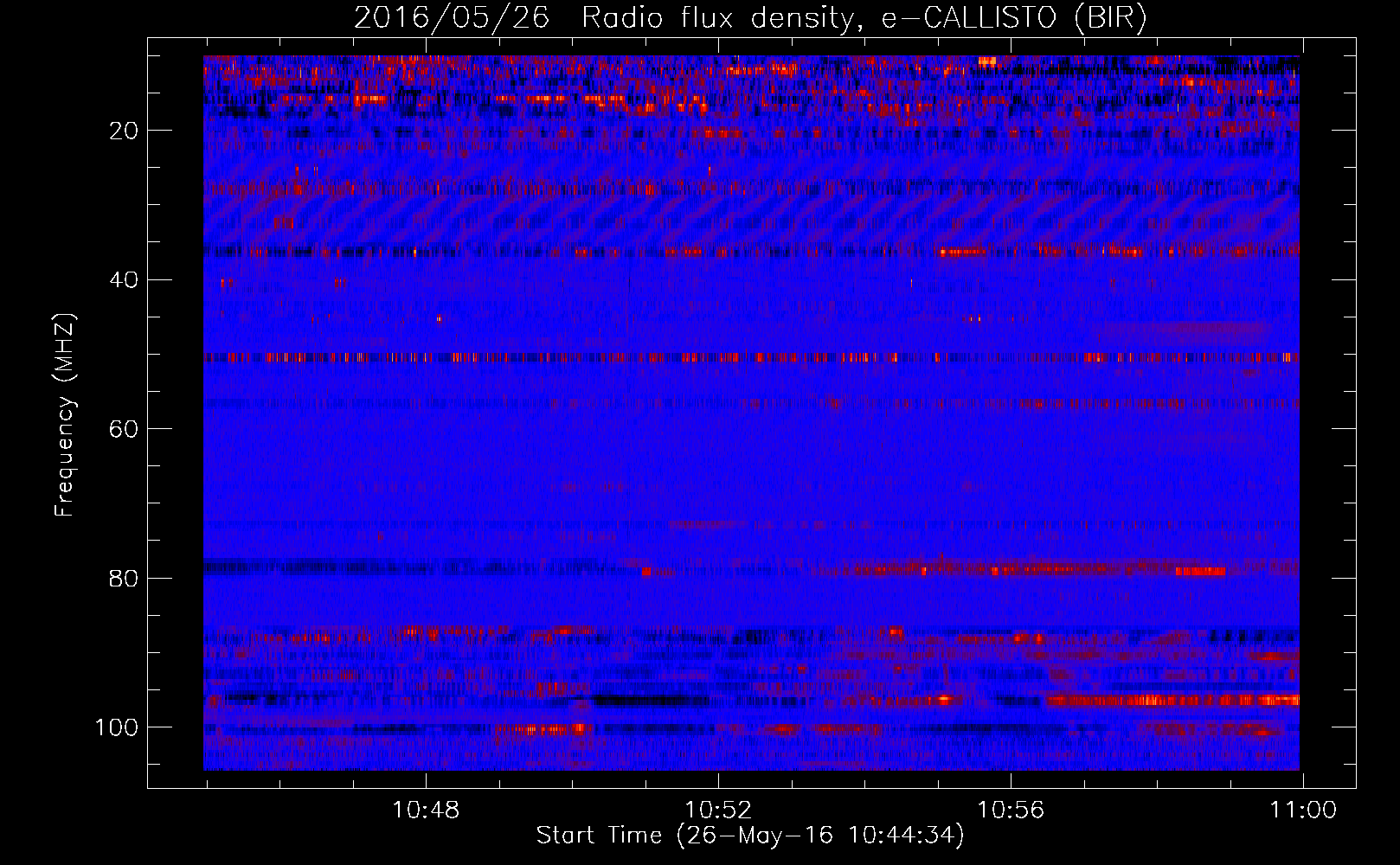Click the '20' frequency tick label
This screenshot has height=865, width=1400.
[x=125, y=131]
